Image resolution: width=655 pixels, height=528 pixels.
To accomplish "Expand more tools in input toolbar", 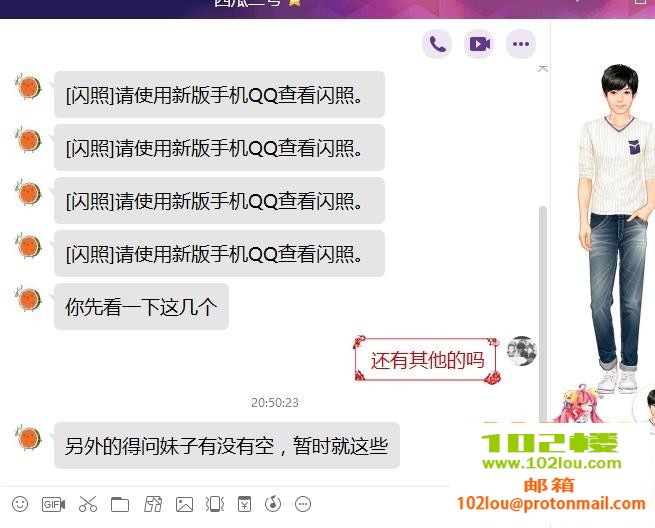I will point(304,504).
